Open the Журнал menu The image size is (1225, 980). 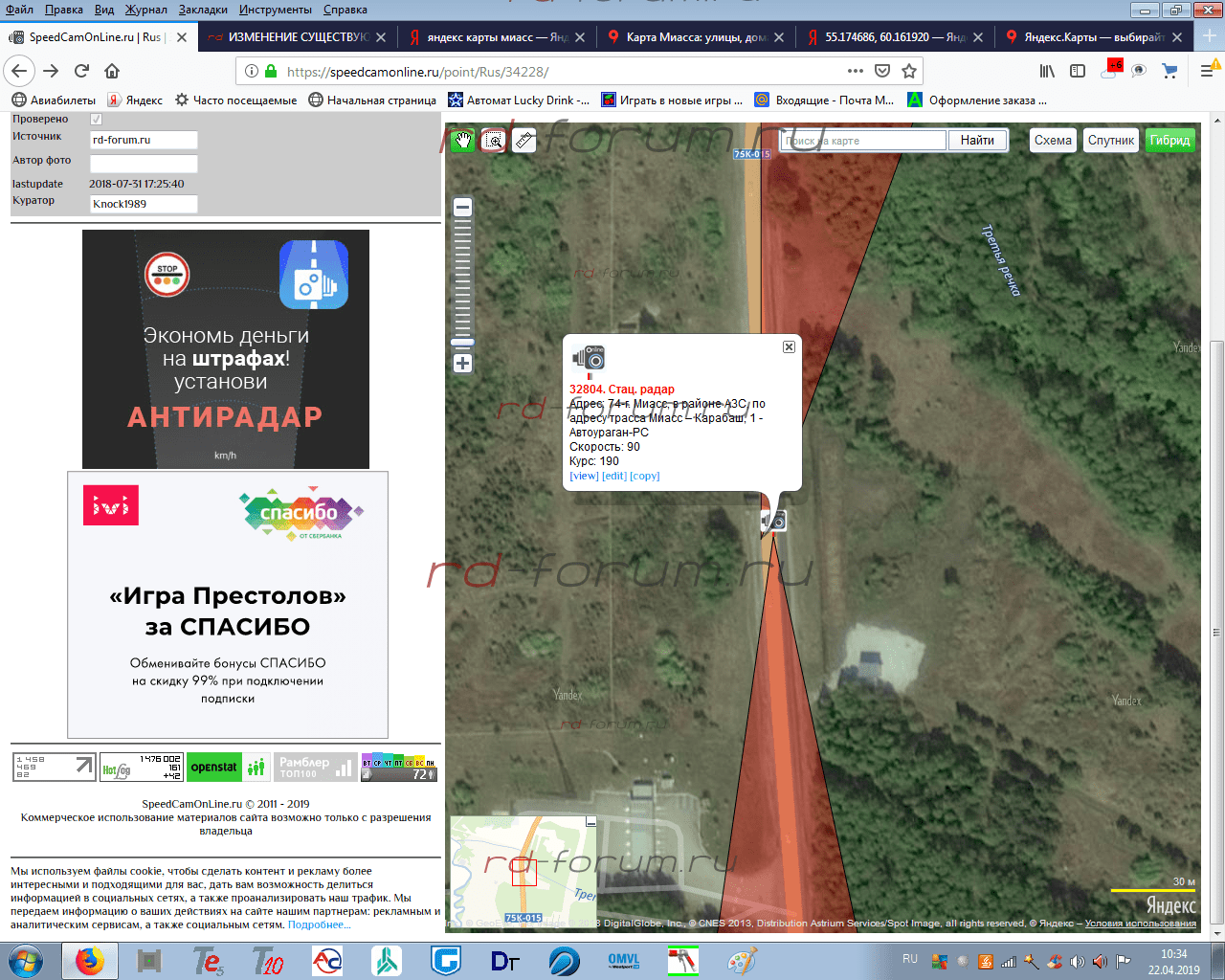click(x=145, y=10)
